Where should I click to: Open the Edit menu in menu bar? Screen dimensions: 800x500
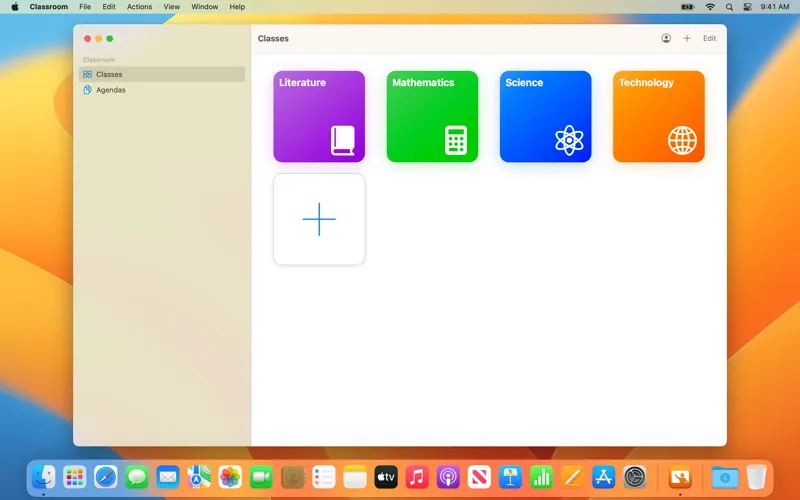point(109,7)
